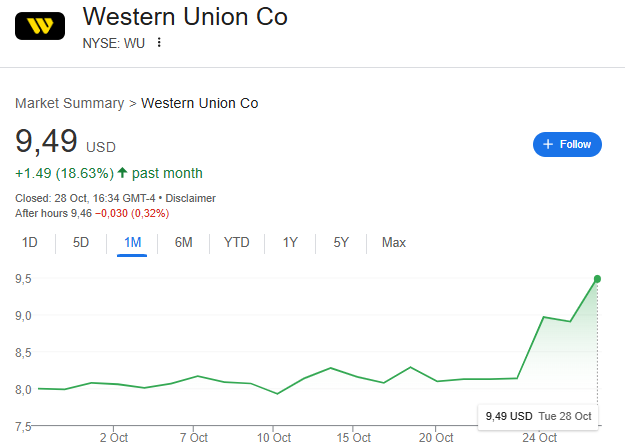Select the 1M time range tab
Image resolution: width=625 pixels, height=445 pixels.
(132, 242)
